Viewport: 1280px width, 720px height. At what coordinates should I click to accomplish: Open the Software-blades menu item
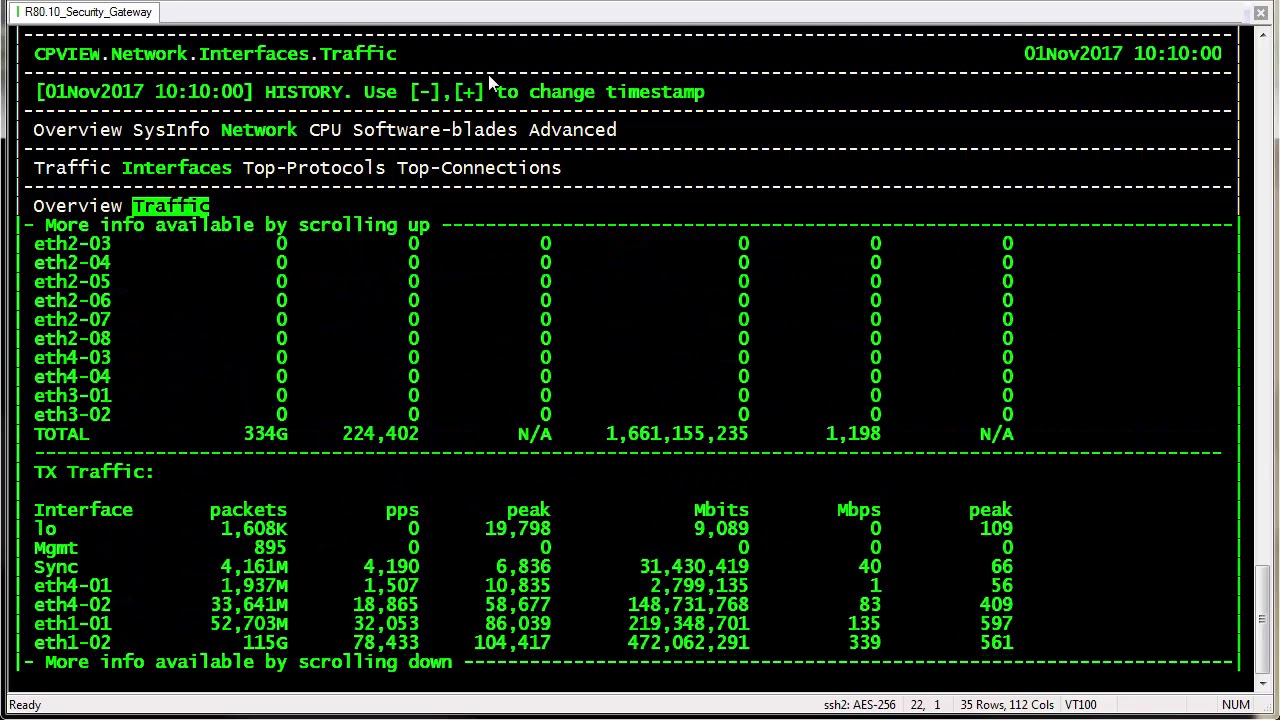[435, 130]
